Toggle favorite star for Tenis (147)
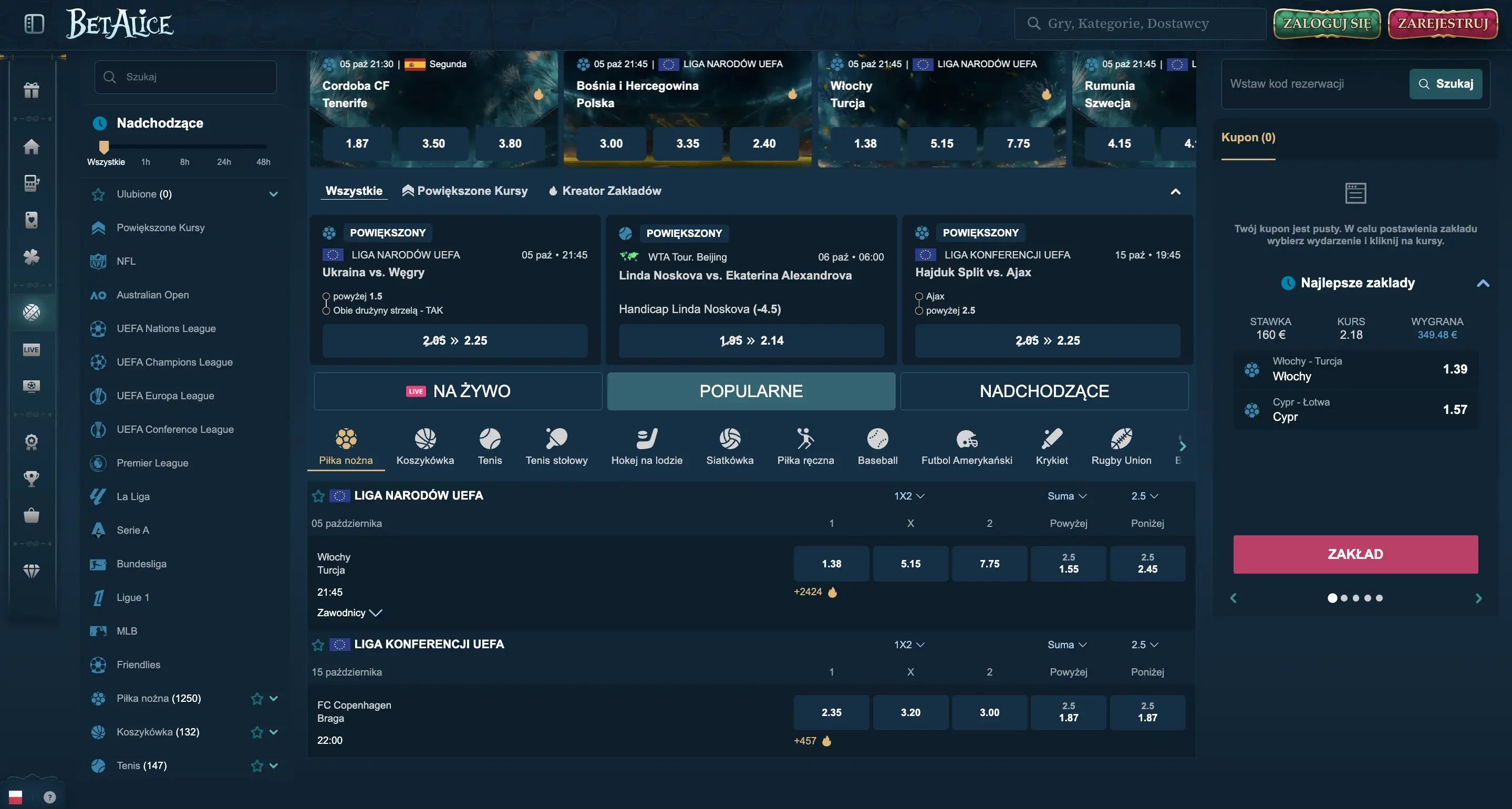 tap(256, 765)
